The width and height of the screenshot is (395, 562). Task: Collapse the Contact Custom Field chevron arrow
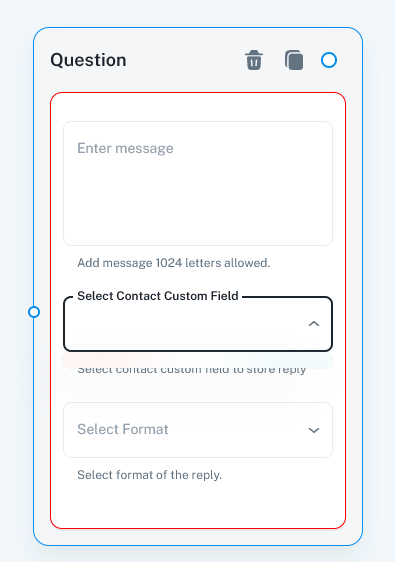click(314, 324)
